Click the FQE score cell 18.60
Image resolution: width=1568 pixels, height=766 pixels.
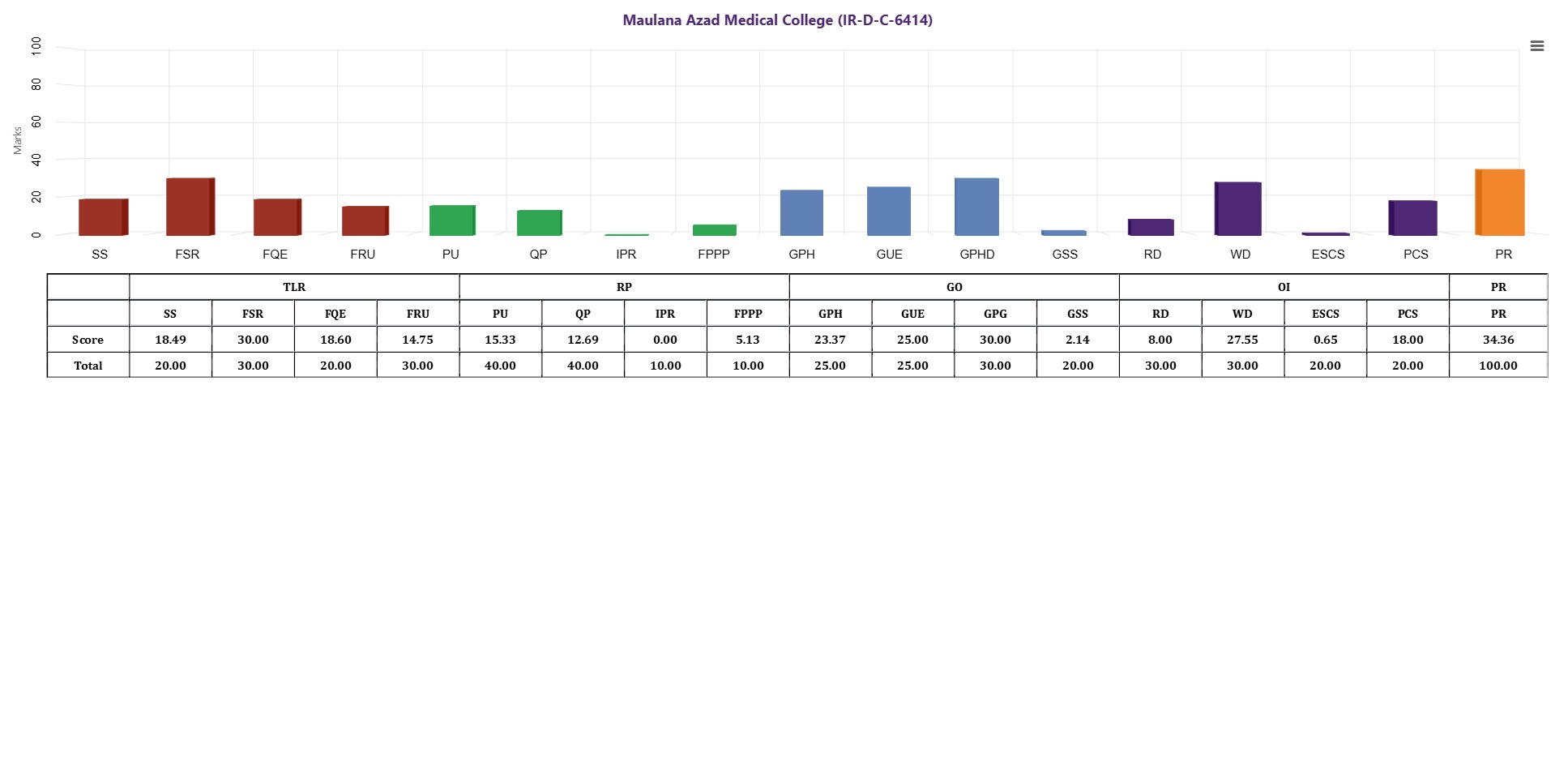coord(335,340)
